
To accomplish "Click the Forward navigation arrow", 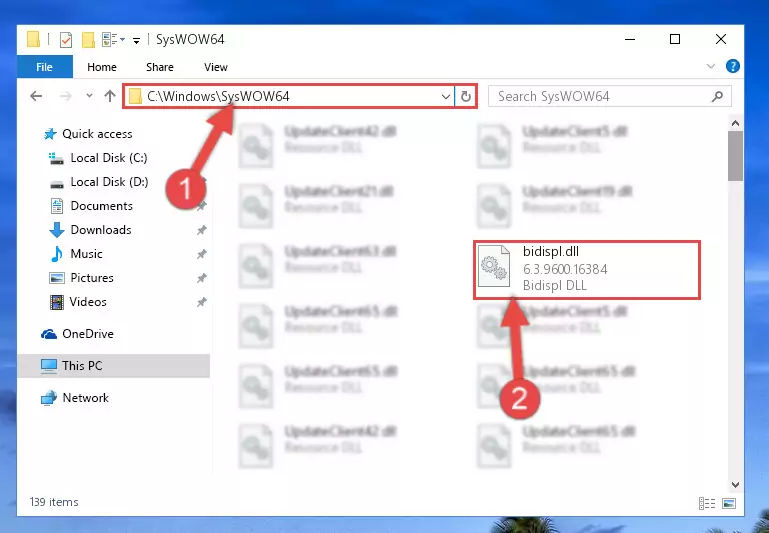I will coord(65,96).
